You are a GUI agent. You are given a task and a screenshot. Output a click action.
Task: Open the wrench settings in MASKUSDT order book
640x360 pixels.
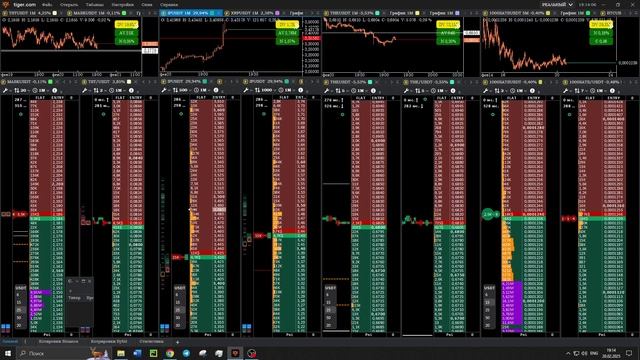[x=5, y=90]
